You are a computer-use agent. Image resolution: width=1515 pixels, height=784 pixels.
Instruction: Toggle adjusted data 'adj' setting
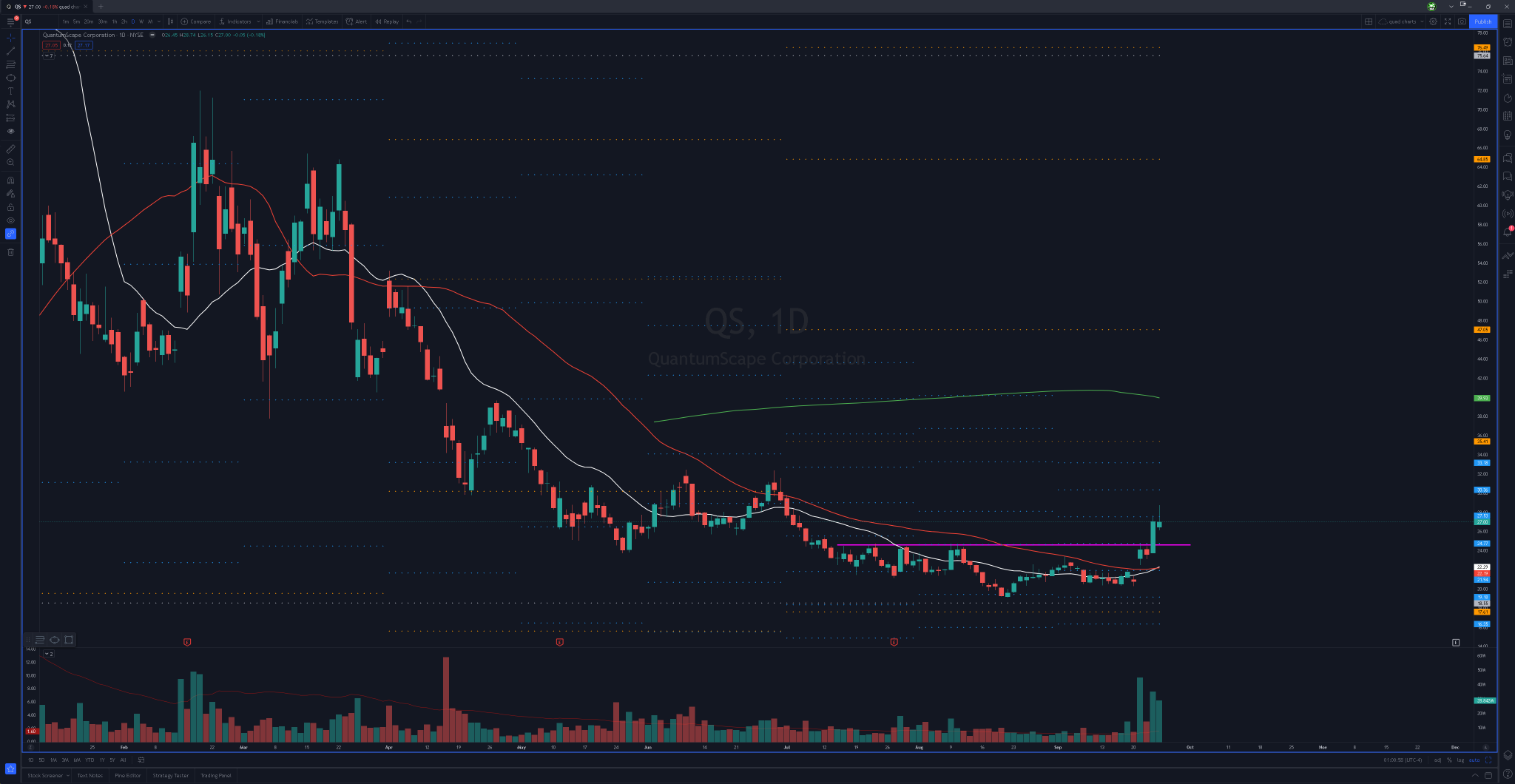point(1437,760)
